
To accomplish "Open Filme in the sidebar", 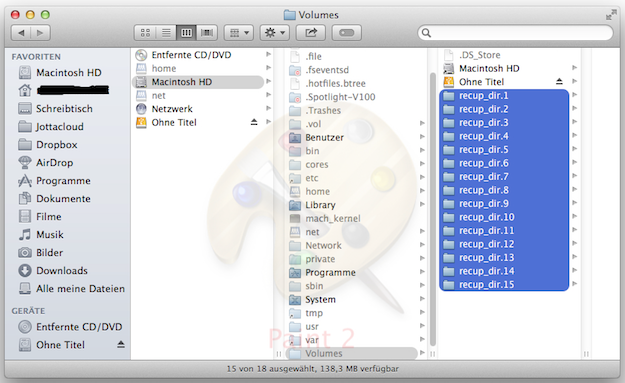I will click(x=40, y=216).
